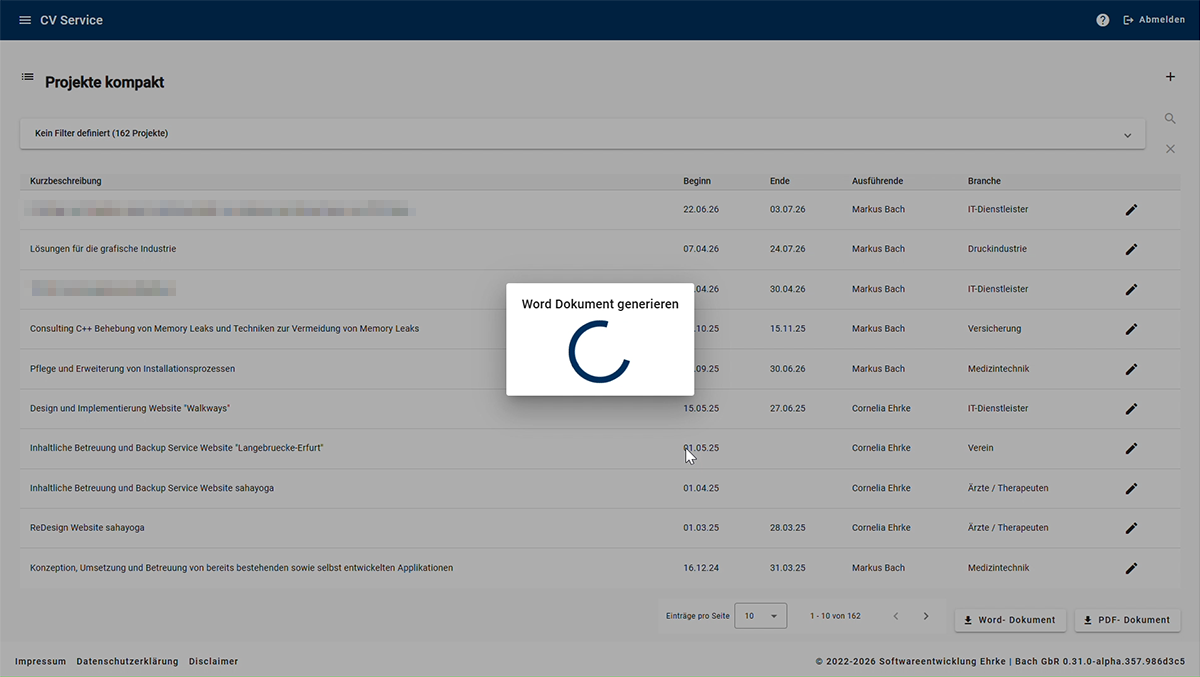Click the list icon beside Projekte kompakt

tap(28, 77)
